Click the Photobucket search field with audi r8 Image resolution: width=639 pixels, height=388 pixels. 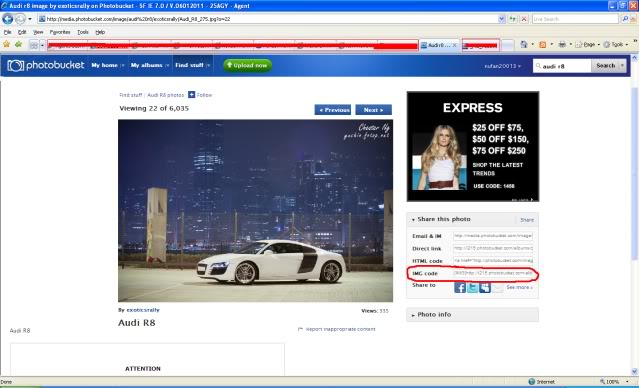562,66
